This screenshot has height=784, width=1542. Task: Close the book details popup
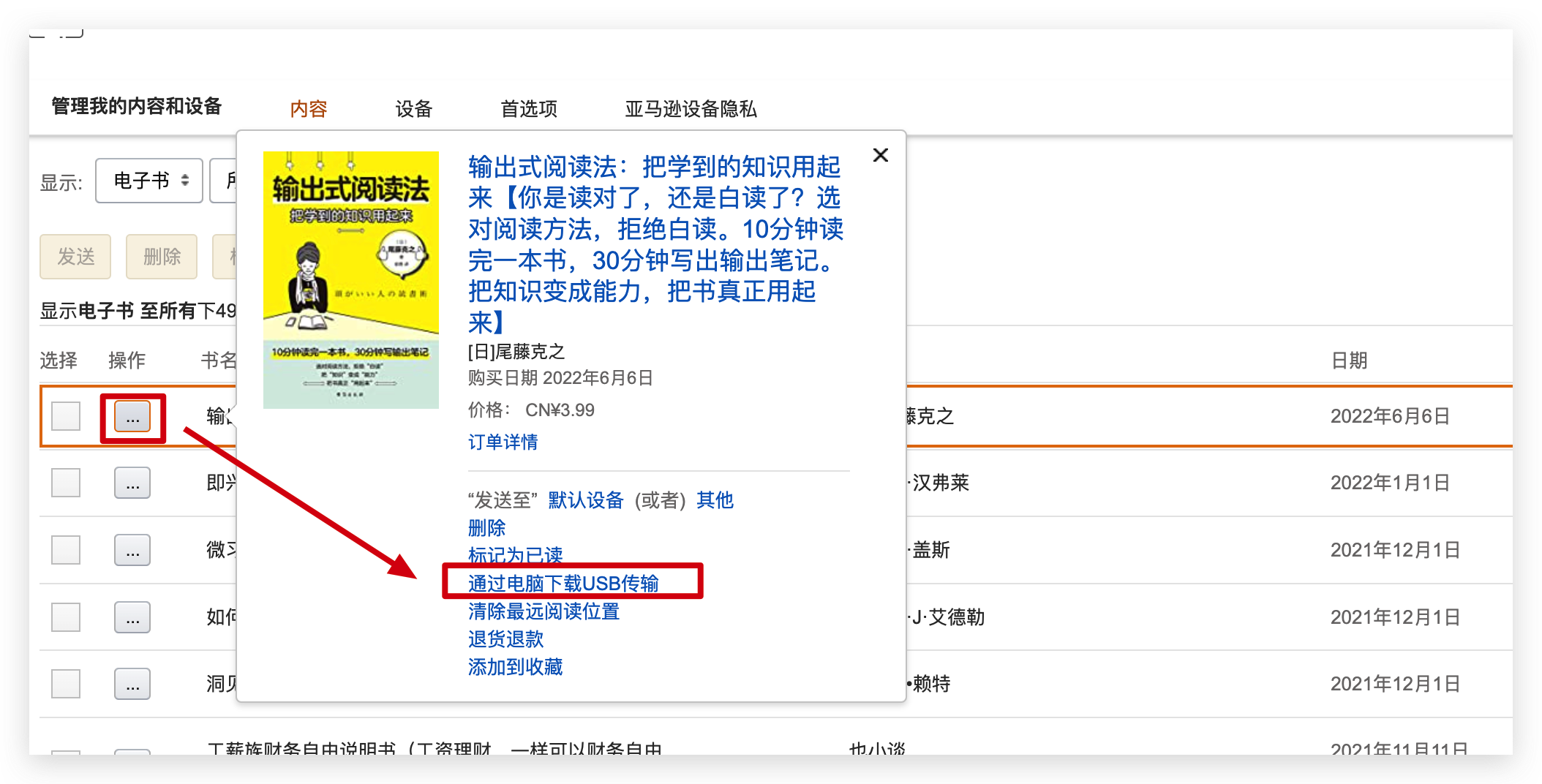click(881, 155)
